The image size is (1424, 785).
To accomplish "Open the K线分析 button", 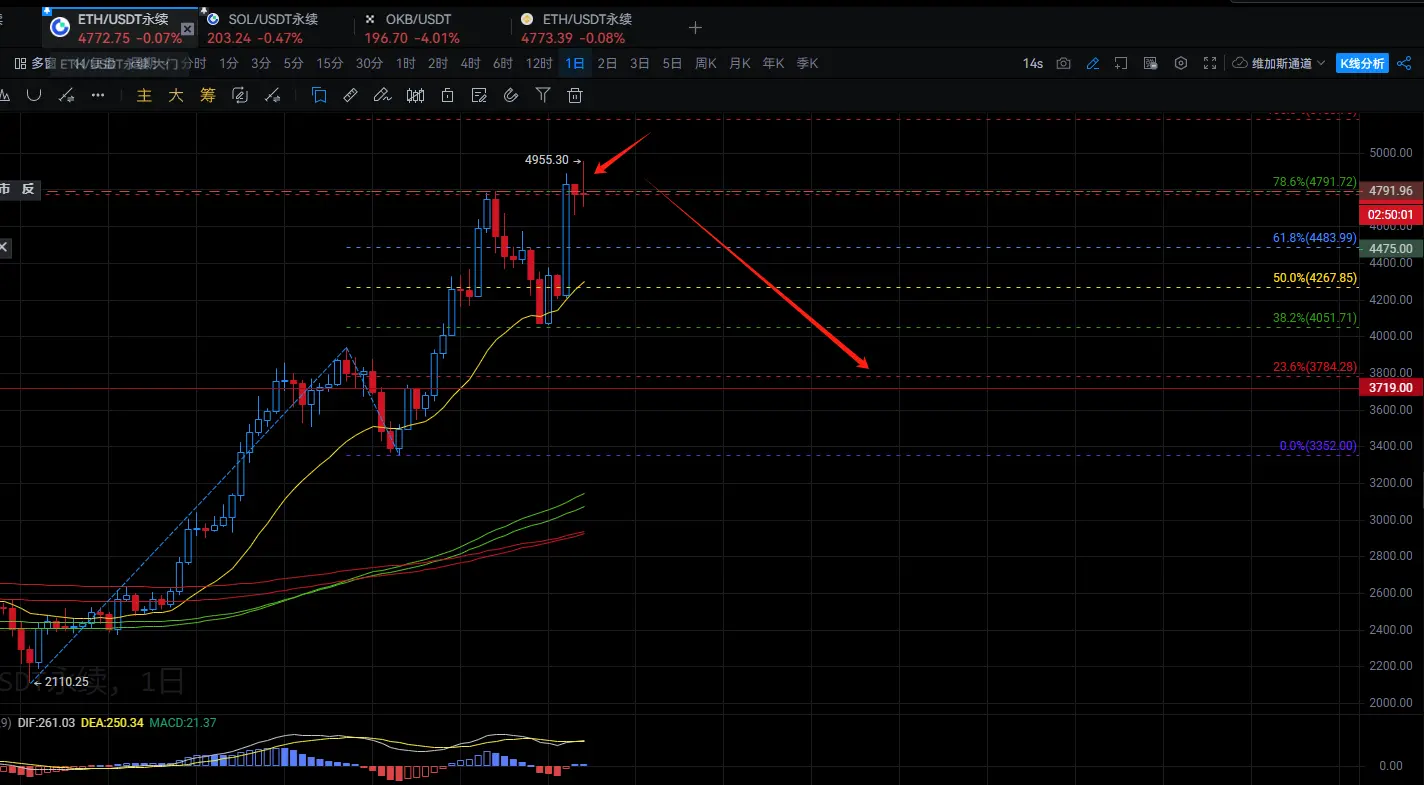I will tap(1361, 63).
